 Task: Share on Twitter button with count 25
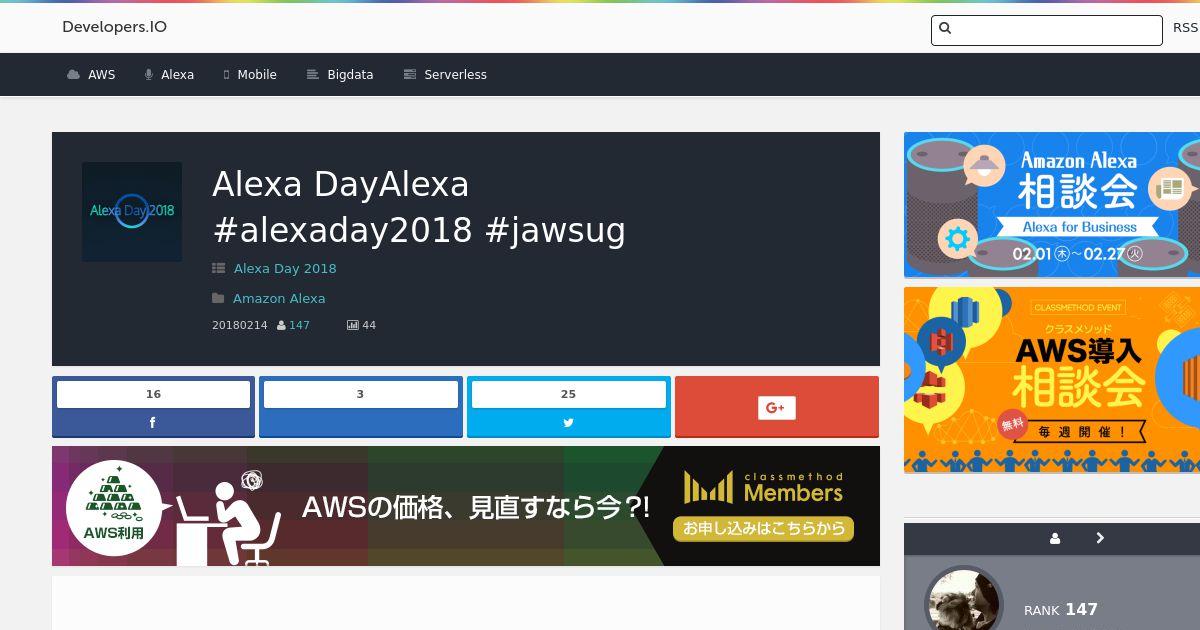coord(568,407)
